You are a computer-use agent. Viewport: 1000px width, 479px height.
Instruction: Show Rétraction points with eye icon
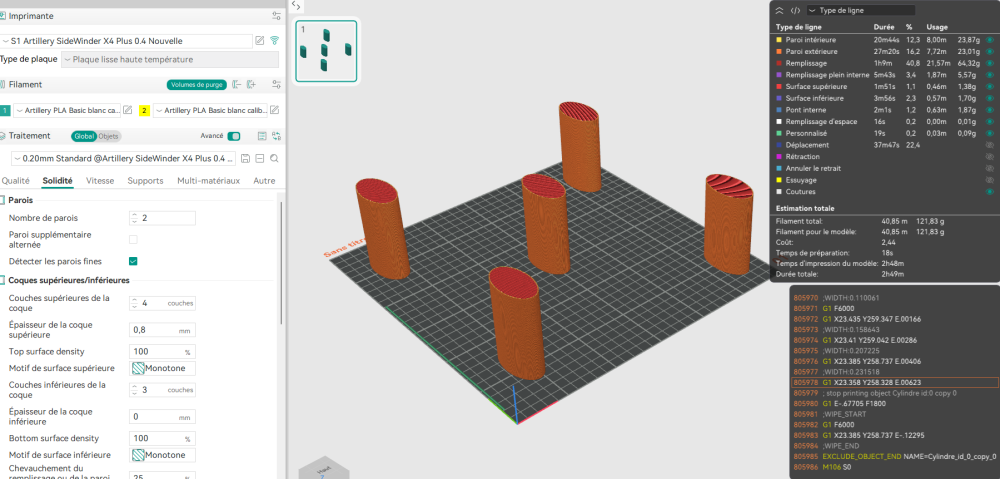pos(990,156)
